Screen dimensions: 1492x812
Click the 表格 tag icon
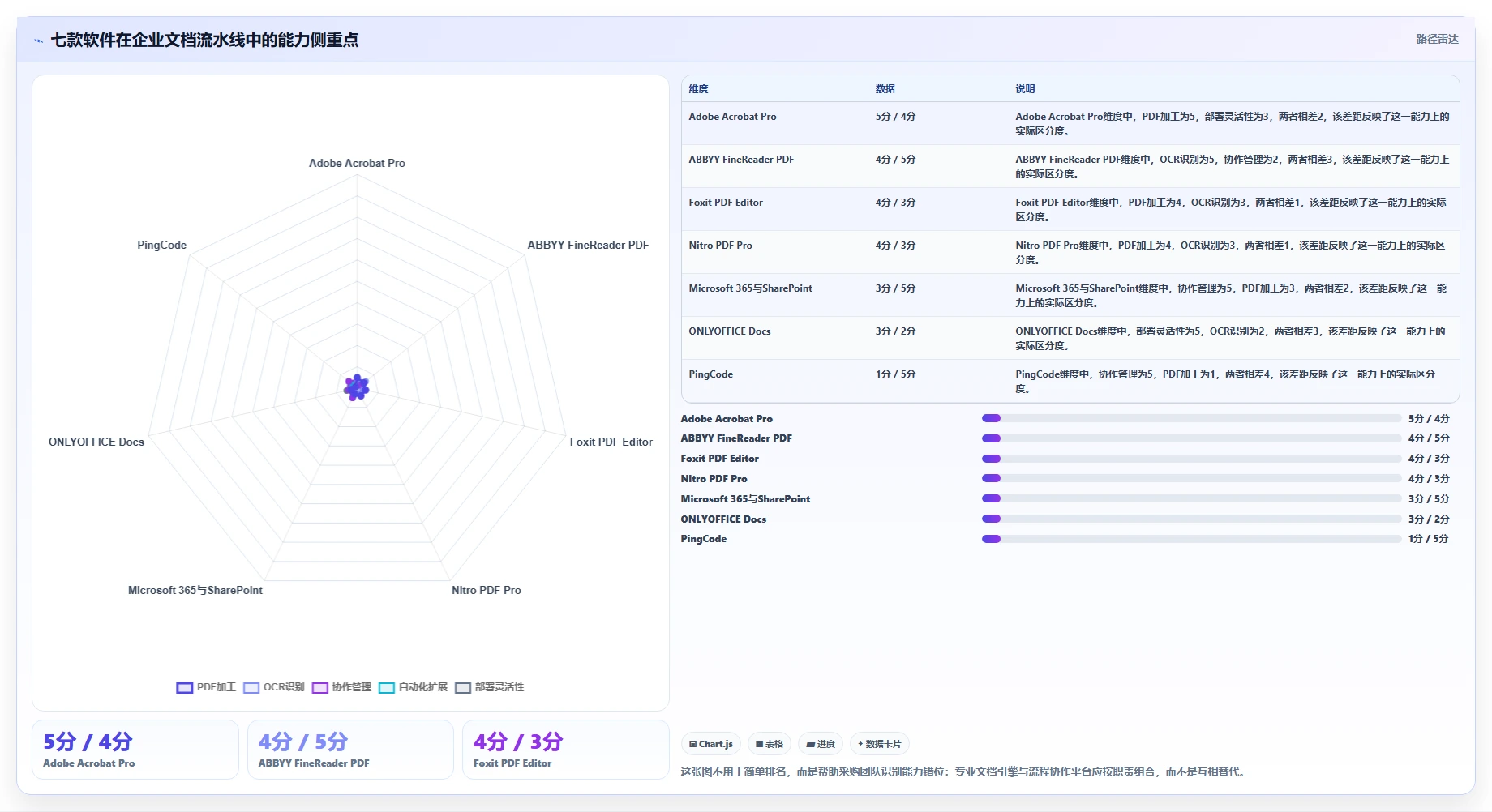(x=759, y=744)
